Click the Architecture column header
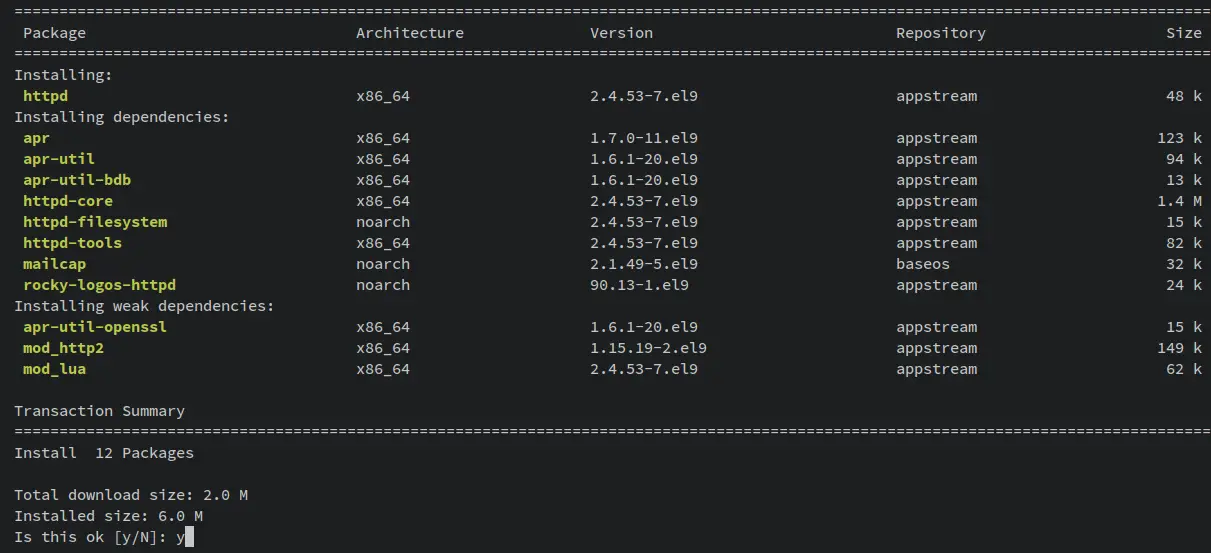Viewport: 1211px width, 553px height. coord(410,33)
